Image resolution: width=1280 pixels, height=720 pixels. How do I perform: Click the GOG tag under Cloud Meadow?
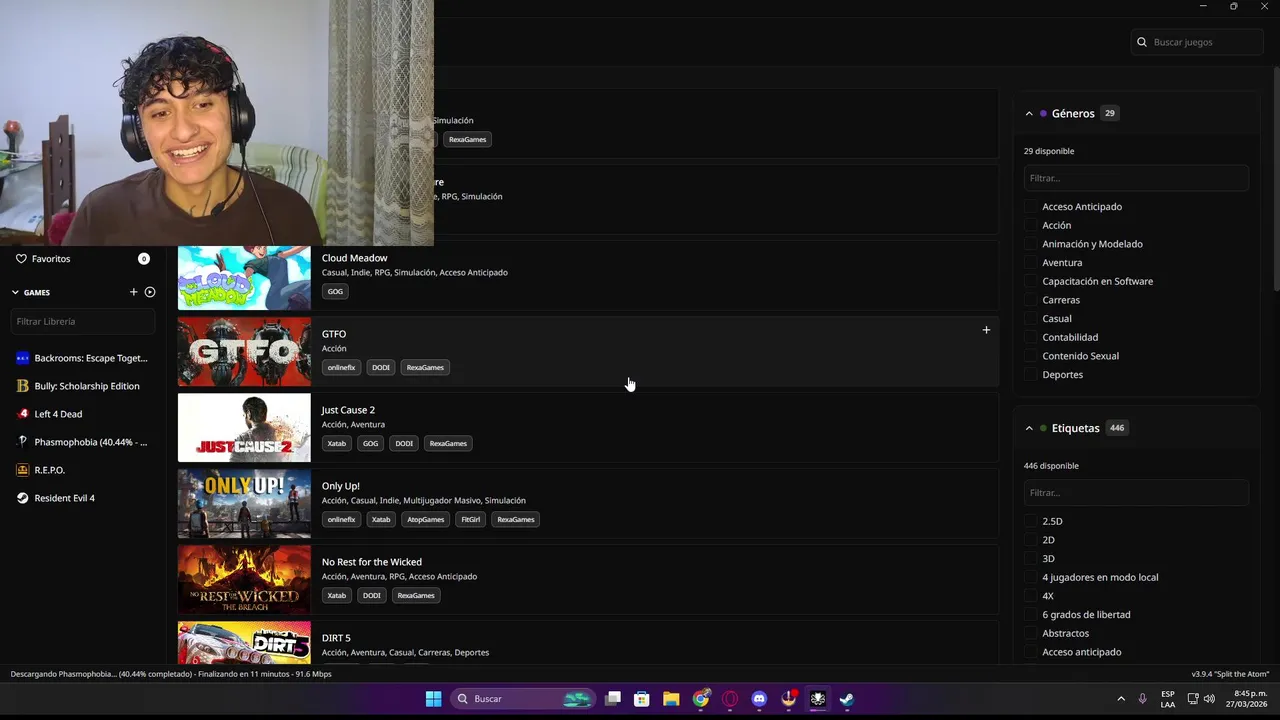coord(335,291)
